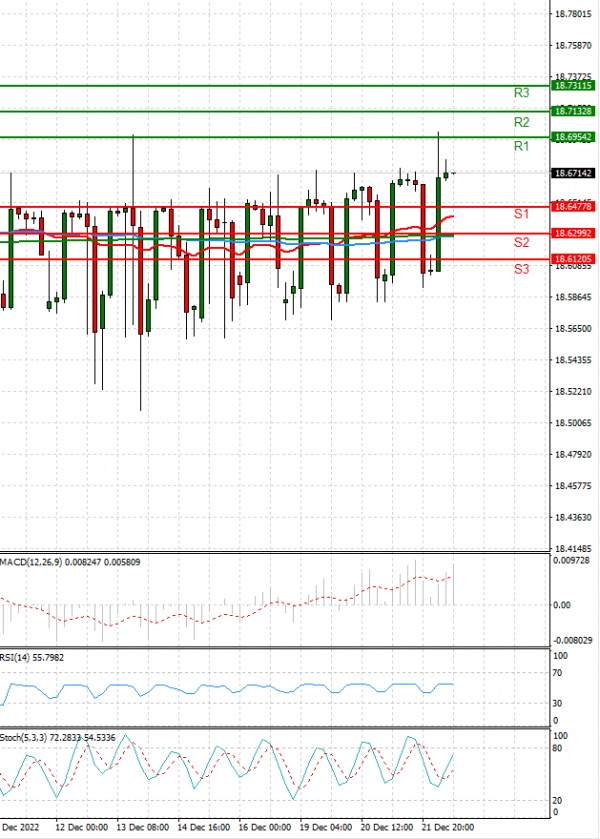
Task: Click the 19 Dec 04:00 time label
Action: [x=325, y=827]
